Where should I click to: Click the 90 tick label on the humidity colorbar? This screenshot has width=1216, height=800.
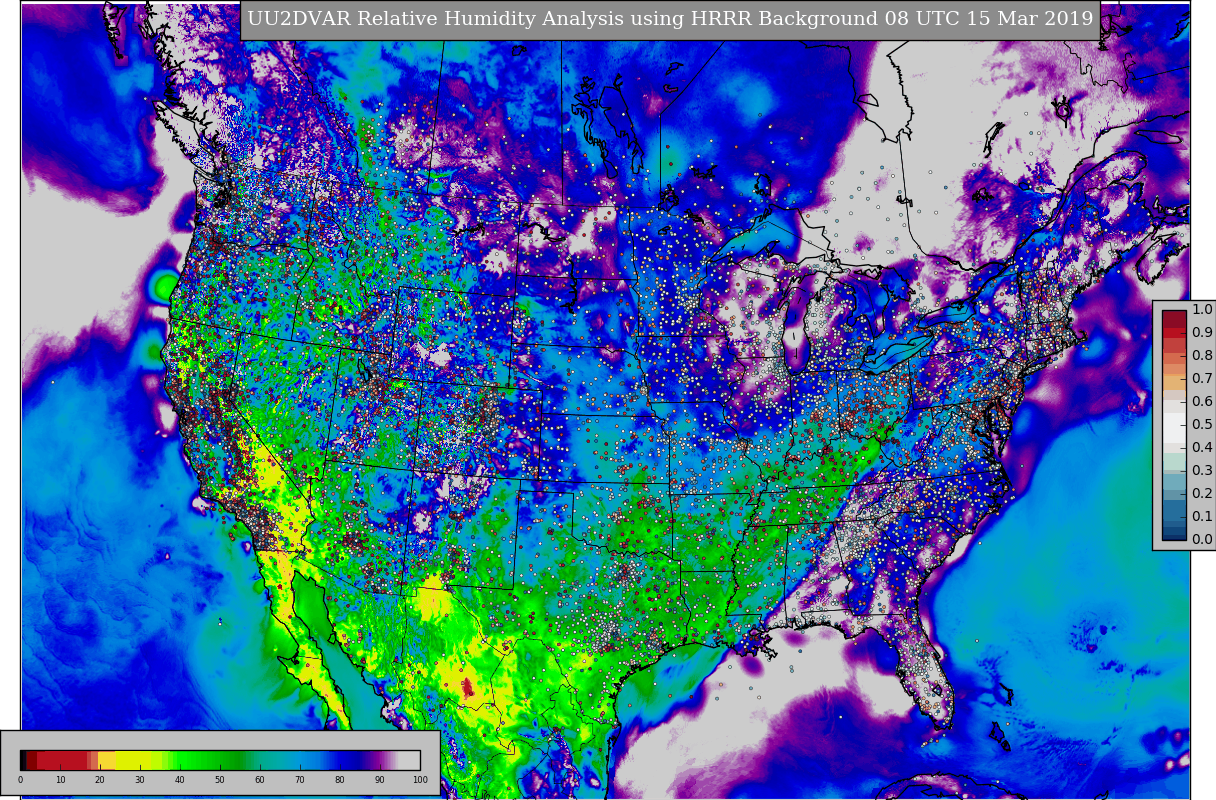click(x=380, y=779)
